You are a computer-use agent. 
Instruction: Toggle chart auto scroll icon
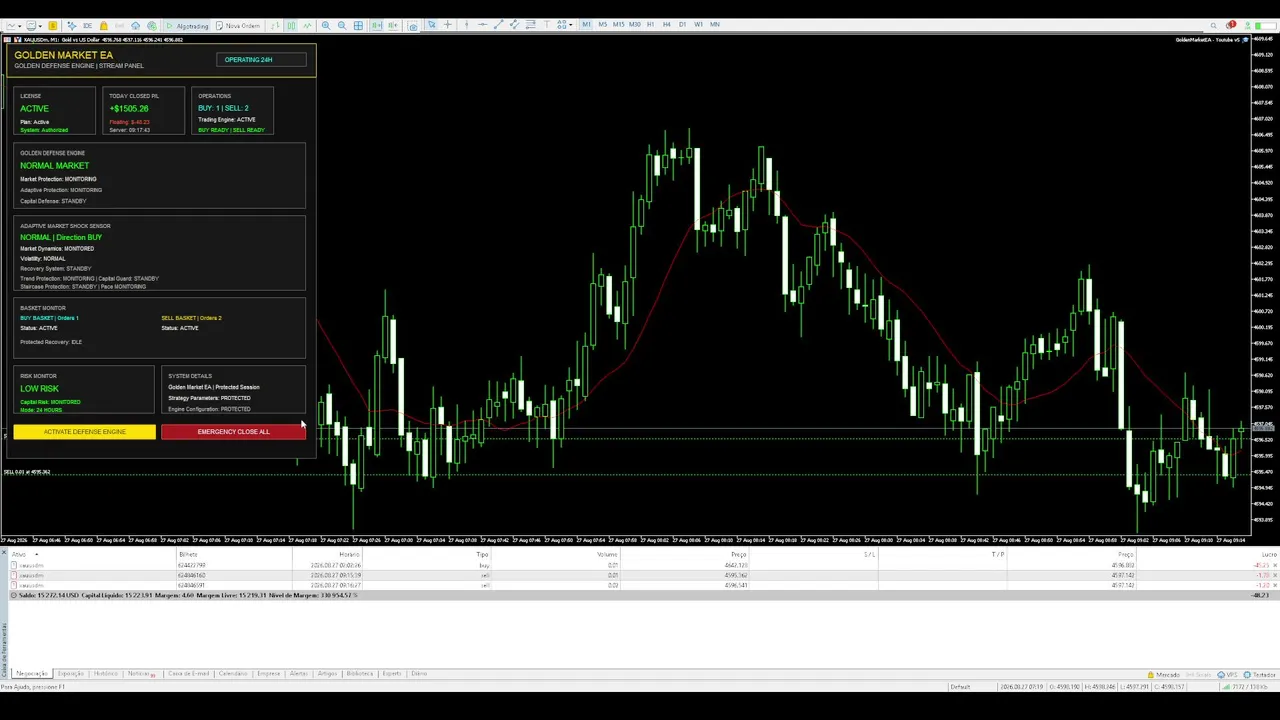click(x=377, y=25)
